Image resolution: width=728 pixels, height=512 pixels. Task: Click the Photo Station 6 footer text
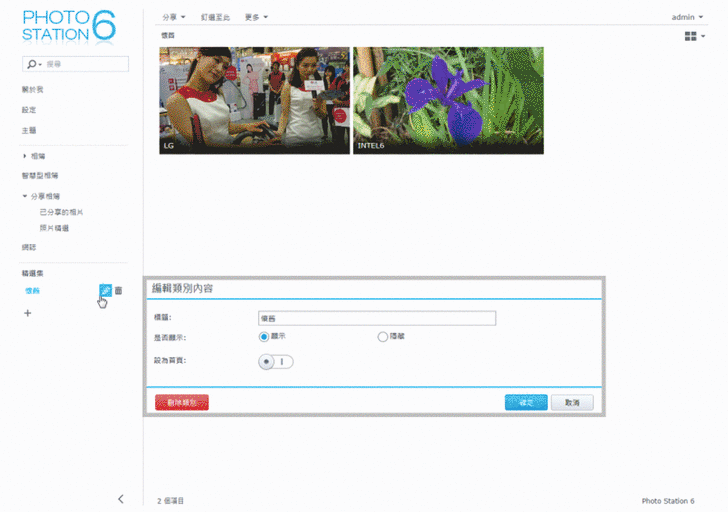(x=668, y=501)
